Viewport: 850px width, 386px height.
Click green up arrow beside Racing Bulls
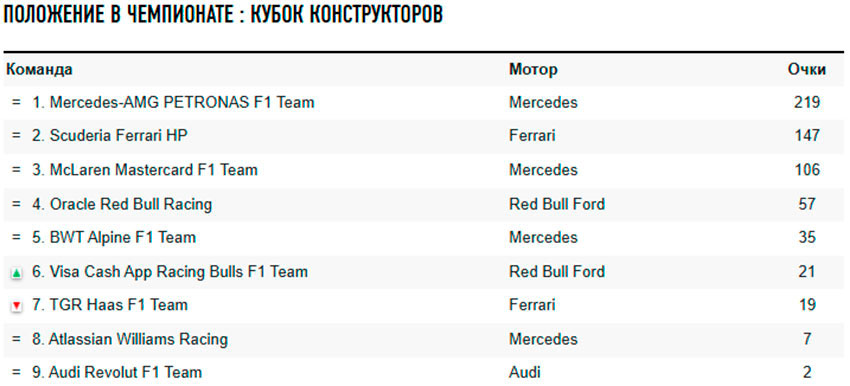(x=16, y=274)
